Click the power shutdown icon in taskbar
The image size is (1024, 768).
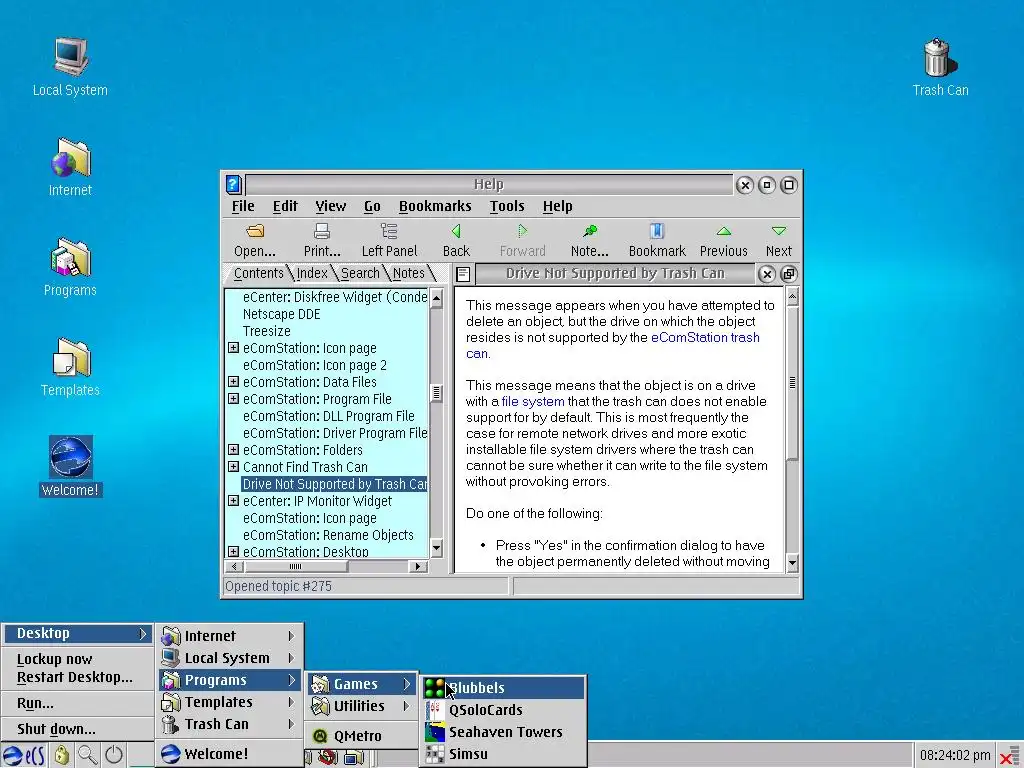click(114, 756)
